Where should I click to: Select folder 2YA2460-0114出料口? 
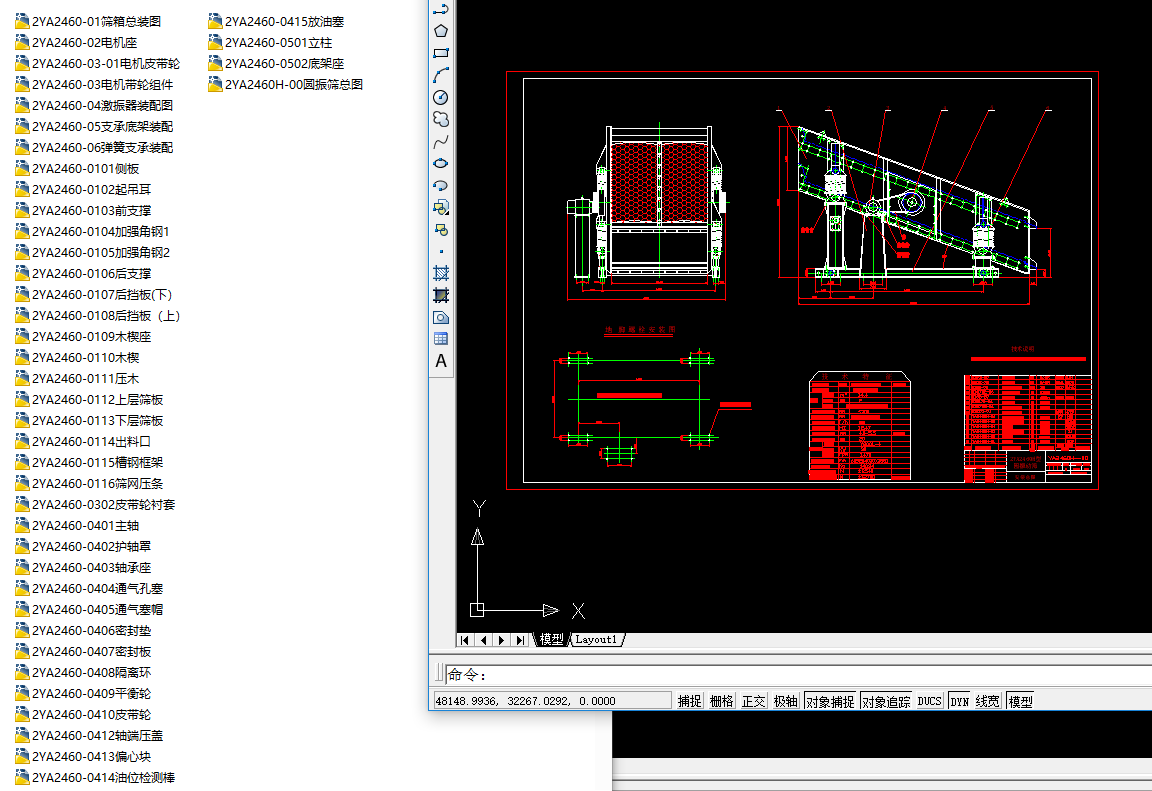[x=83, y=442]
